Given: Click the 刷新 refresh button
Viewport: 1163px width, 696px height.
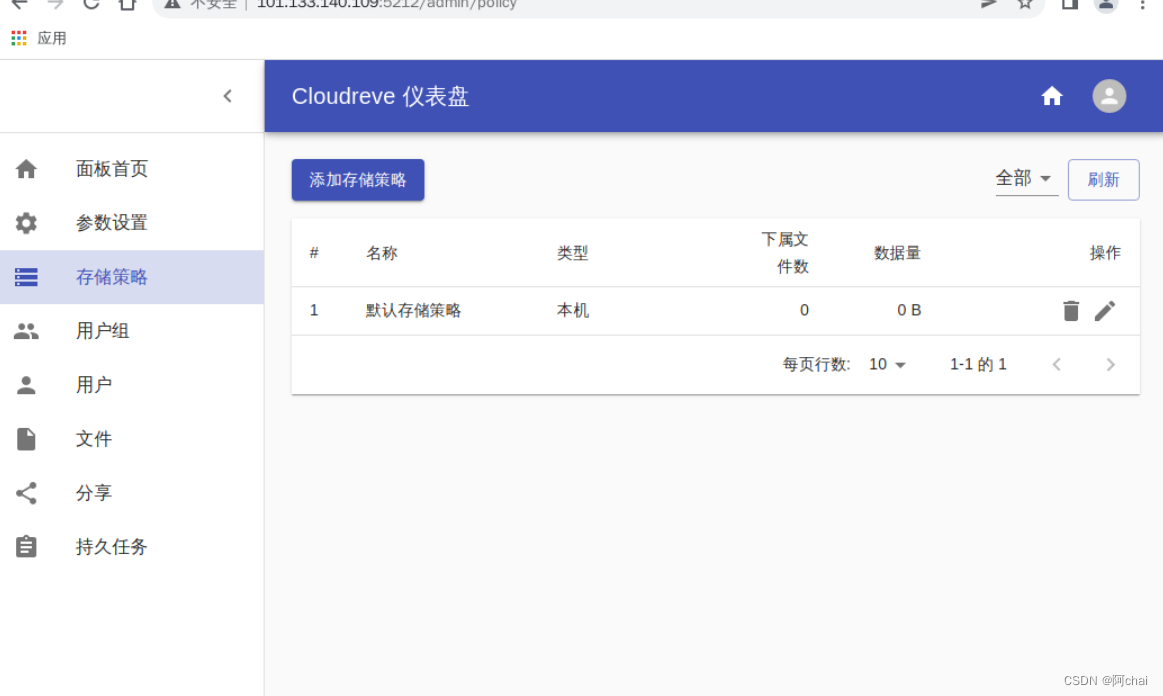Looking at the screenshot, I should point(1103,180).
